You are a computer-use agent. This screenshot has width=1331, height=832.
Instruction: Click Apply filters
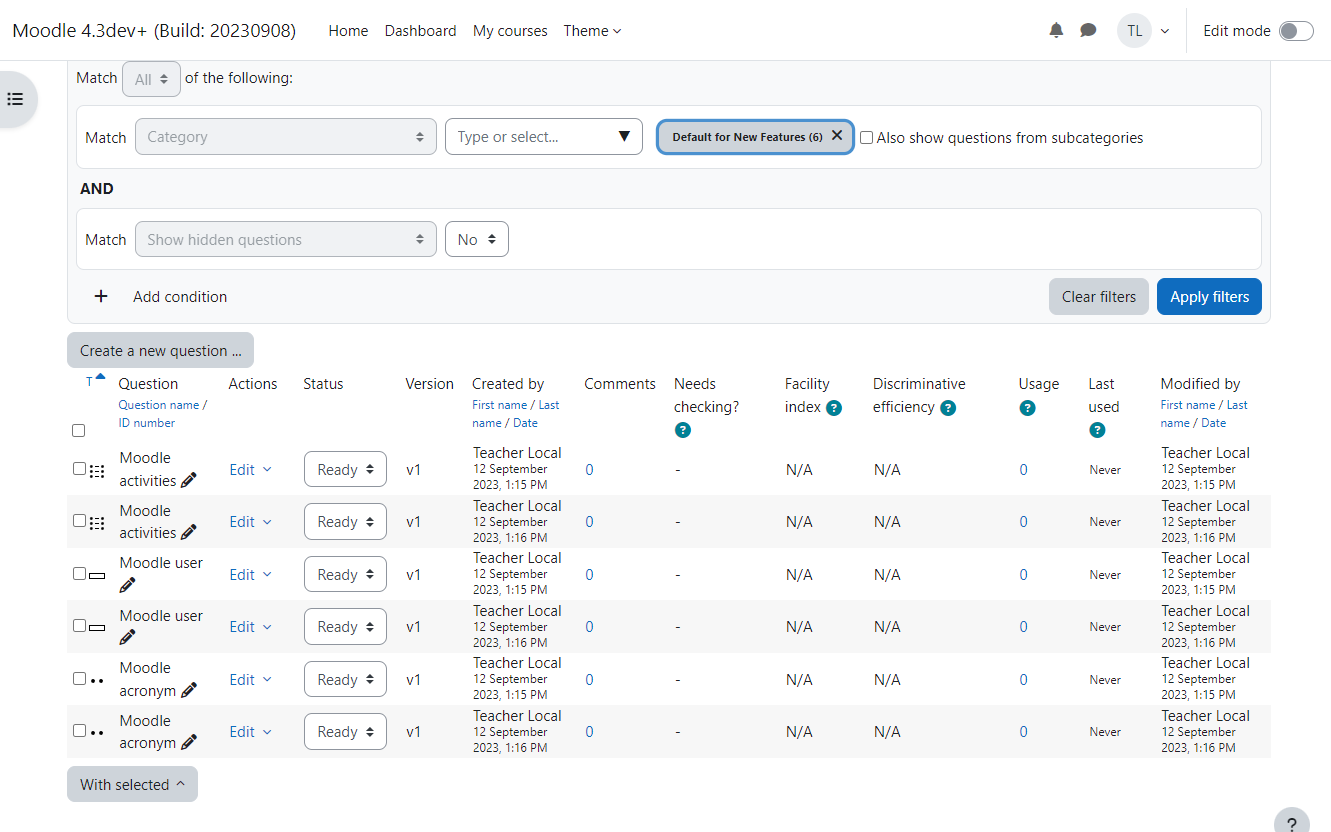point(1209,297)
